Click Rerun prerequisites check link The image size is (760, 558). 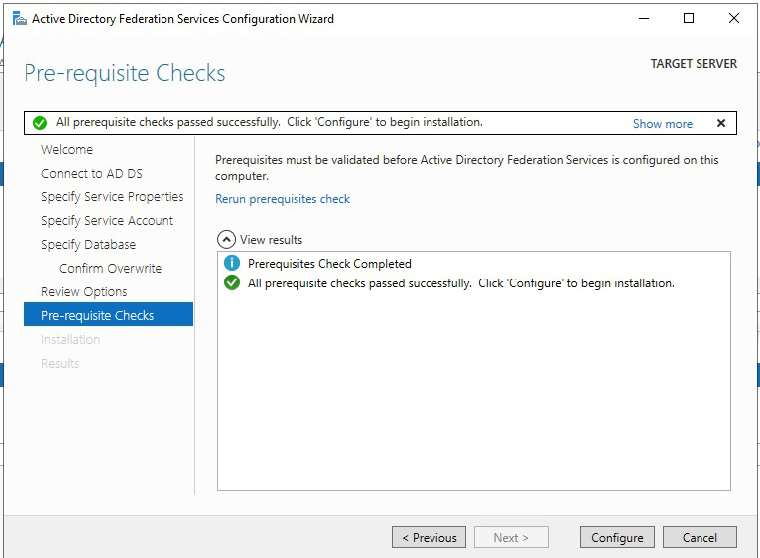(282, 199)
